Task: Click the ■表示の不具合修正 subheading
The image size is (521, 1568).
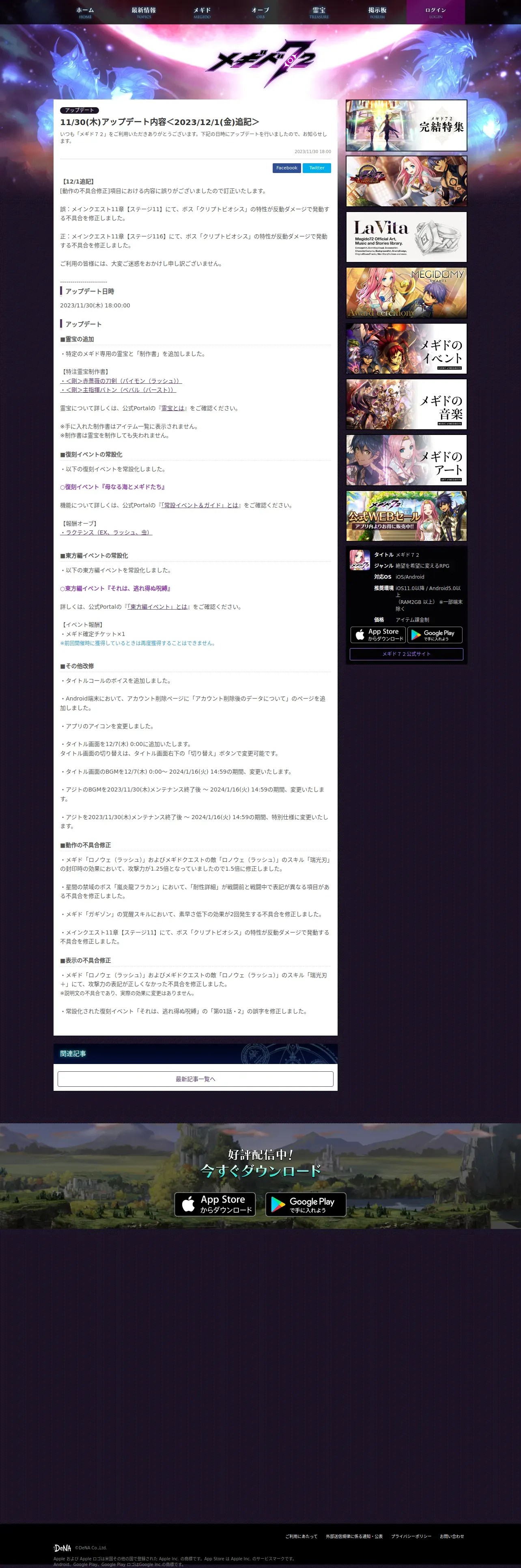Action: click(86, 960)
